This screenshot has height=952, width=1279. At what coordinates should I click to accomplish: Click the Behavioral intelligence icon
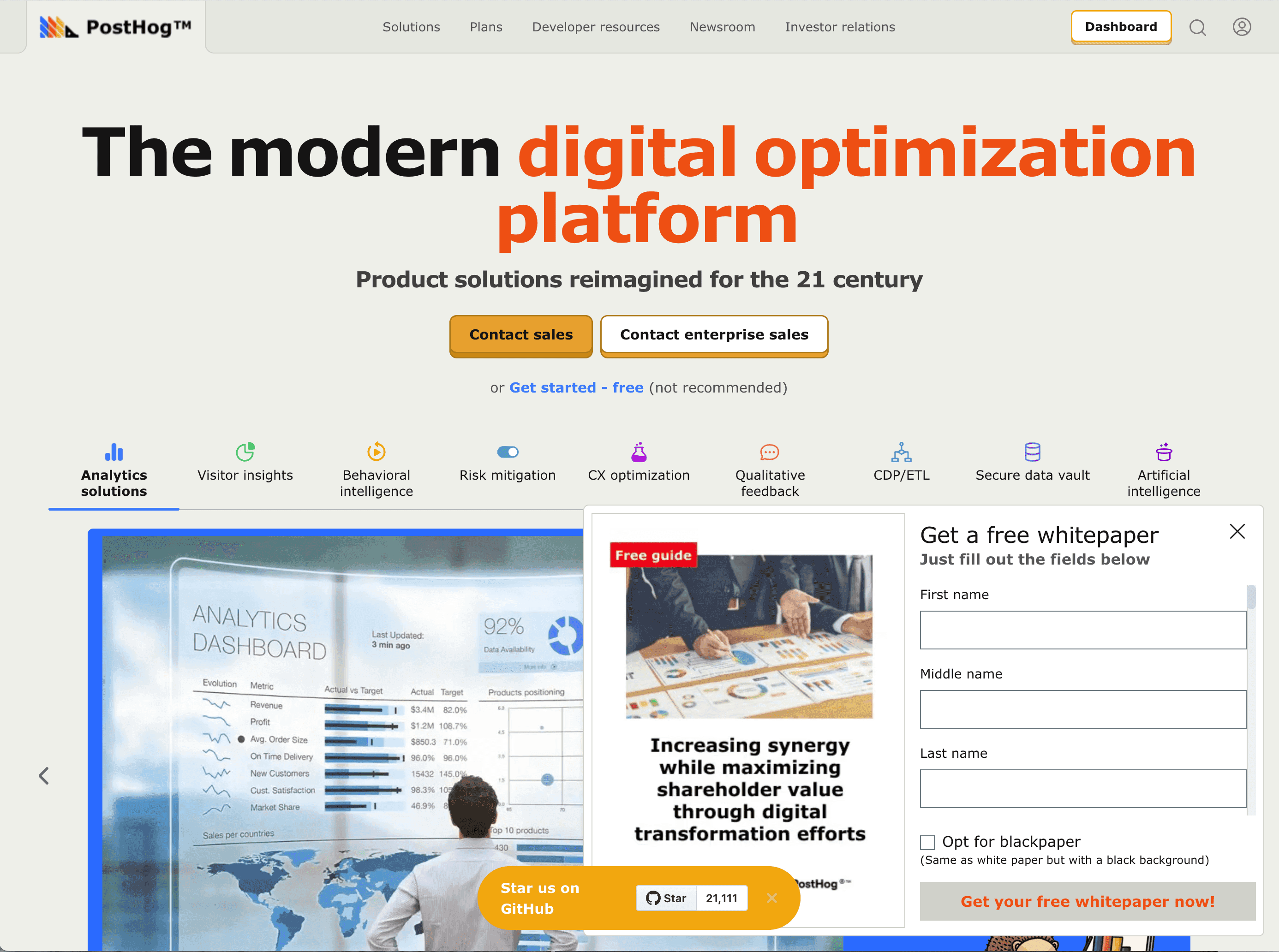coord(377,452)
